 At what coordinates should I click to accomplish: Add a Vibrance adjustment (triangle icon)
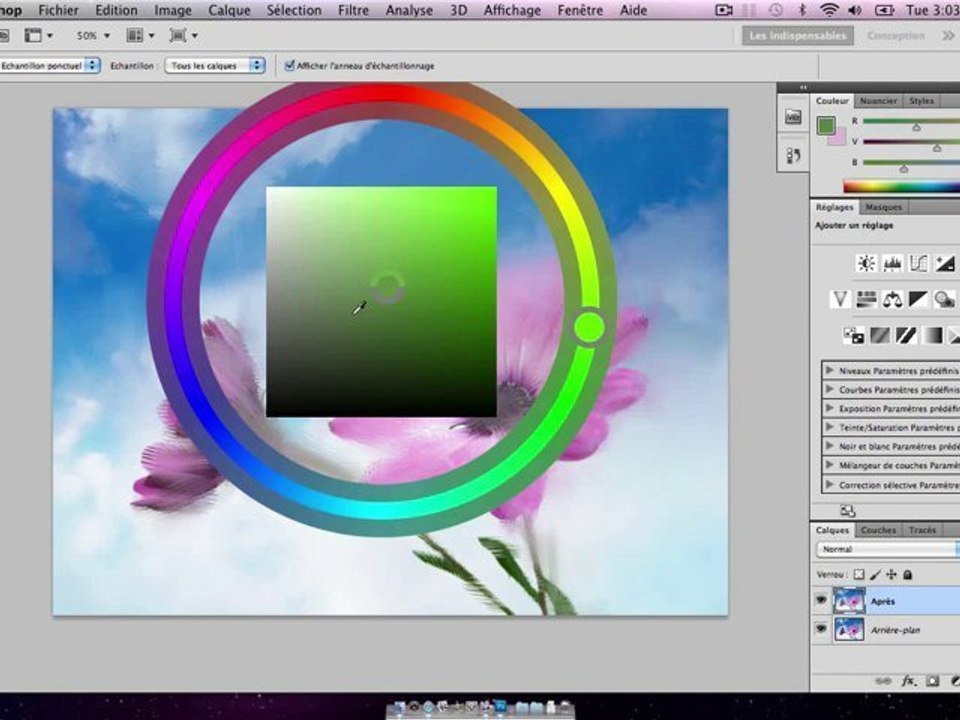point(840,299)
